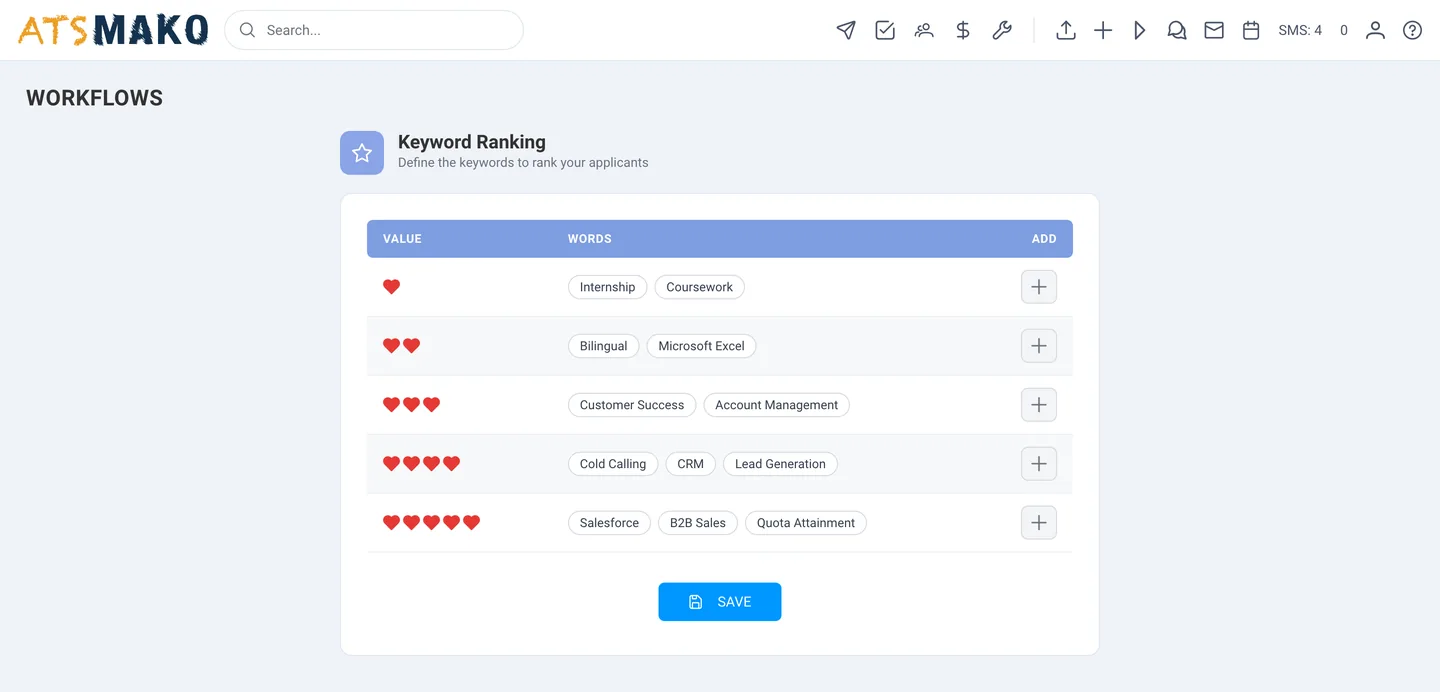
Task: Click the Keyword Ranking star icon
Action: [x=362, y=153]
